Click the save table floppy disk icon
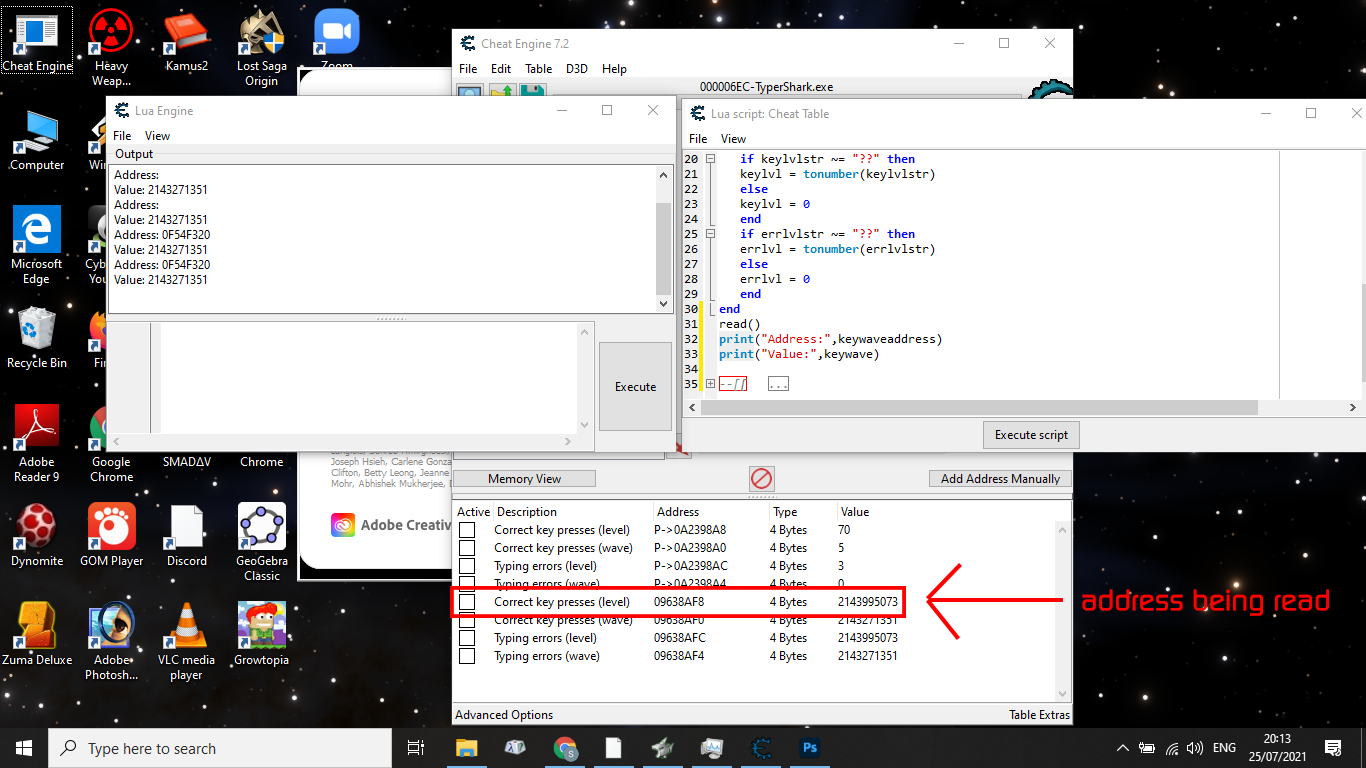1366x768 pixels. tap(531, 92)
